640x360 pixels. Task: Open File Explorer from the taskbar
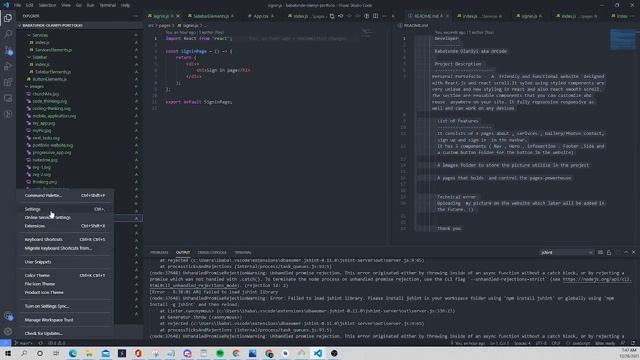tap(89, 353)
